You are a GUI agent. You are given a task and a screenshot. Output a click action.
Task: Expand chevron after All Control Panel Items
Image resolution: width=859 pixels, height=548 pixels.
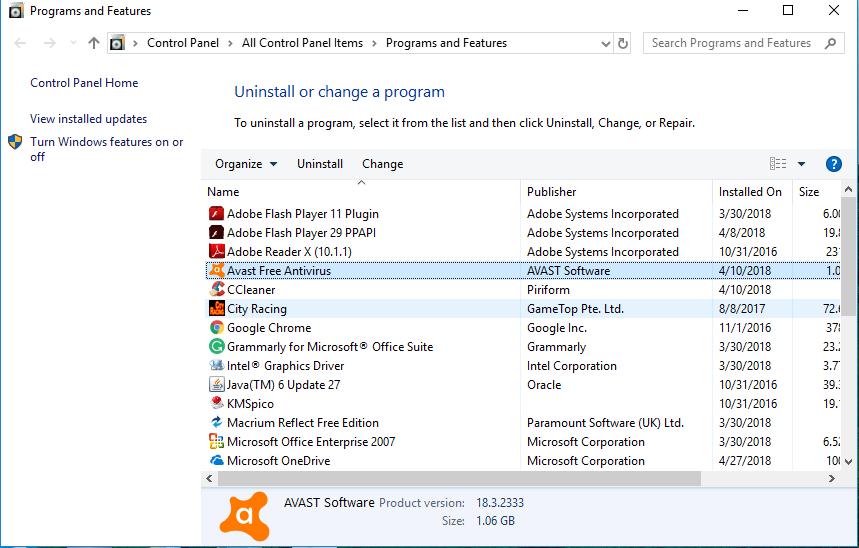click(x=374, y=43)
